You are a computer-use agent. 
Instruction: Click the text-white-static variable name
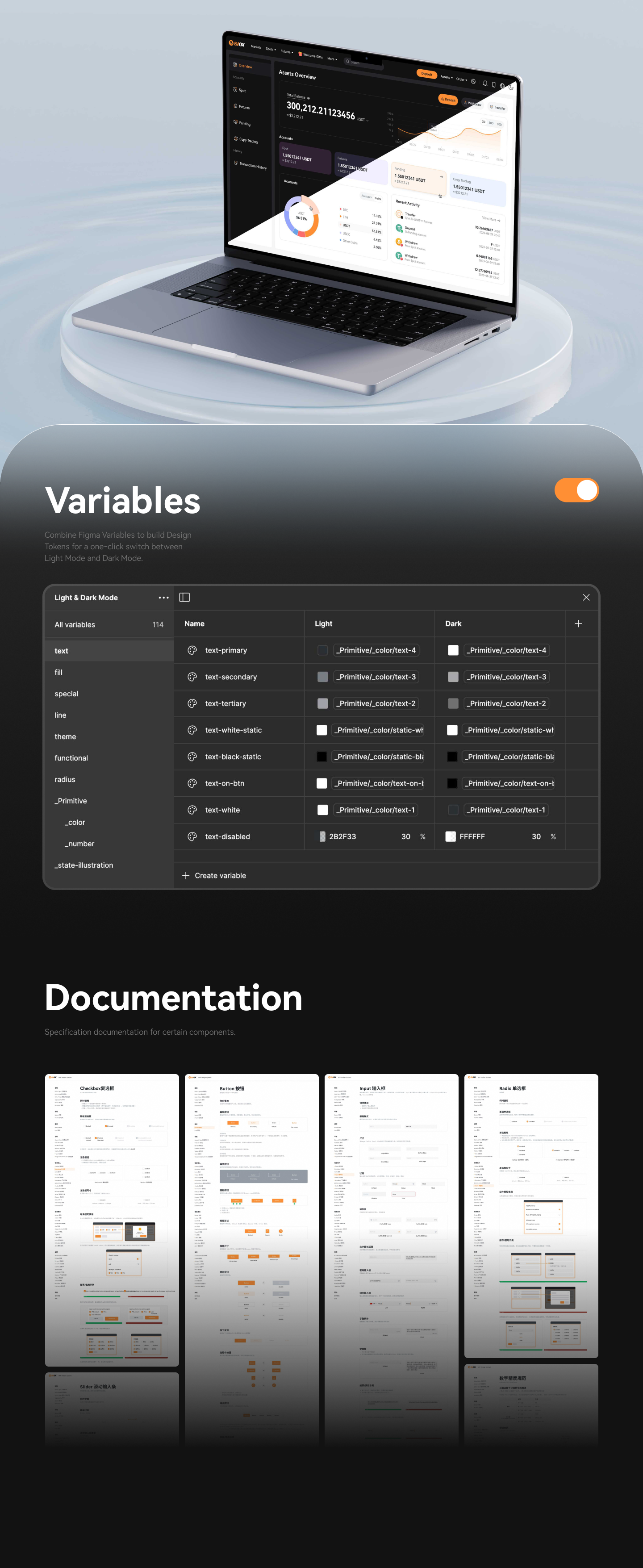[x=234, y=730]
